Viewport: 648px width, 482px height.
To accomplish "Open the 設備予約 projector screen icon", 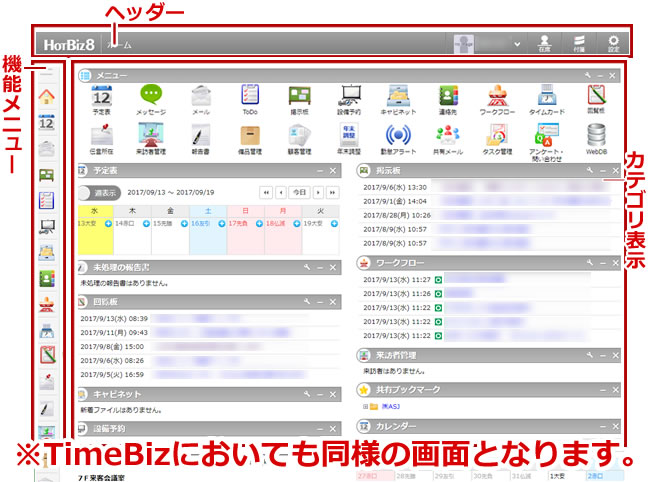I will [350, 95].
